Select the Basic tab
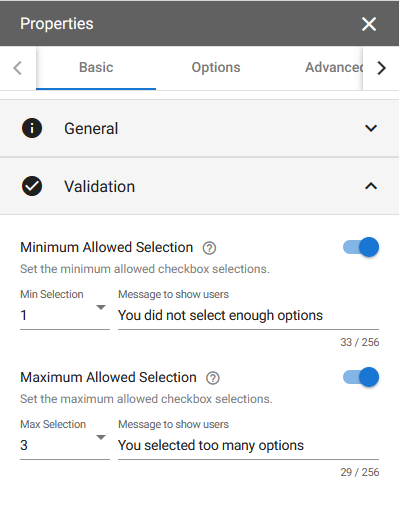 pos(96,68)
